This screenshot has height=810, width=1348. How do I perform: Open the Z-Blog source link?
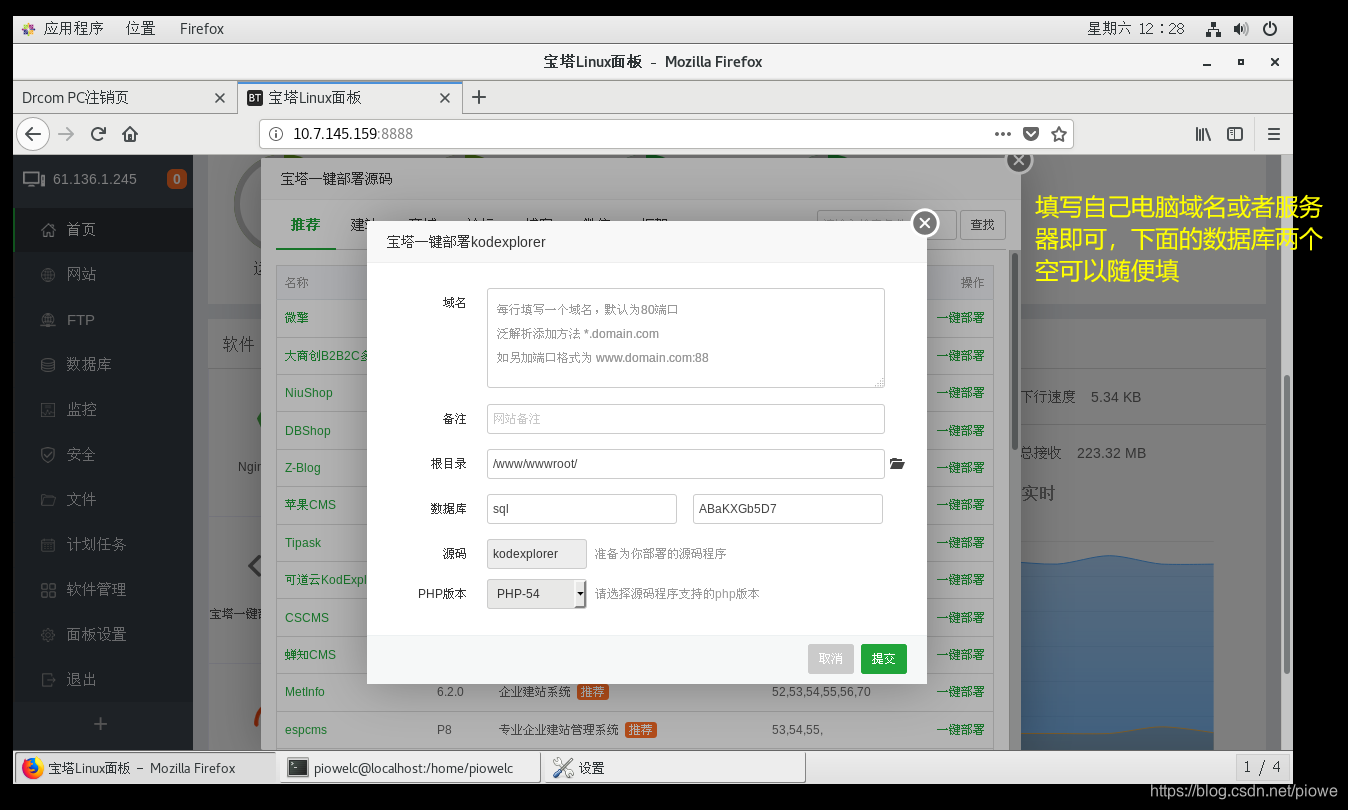303,468
